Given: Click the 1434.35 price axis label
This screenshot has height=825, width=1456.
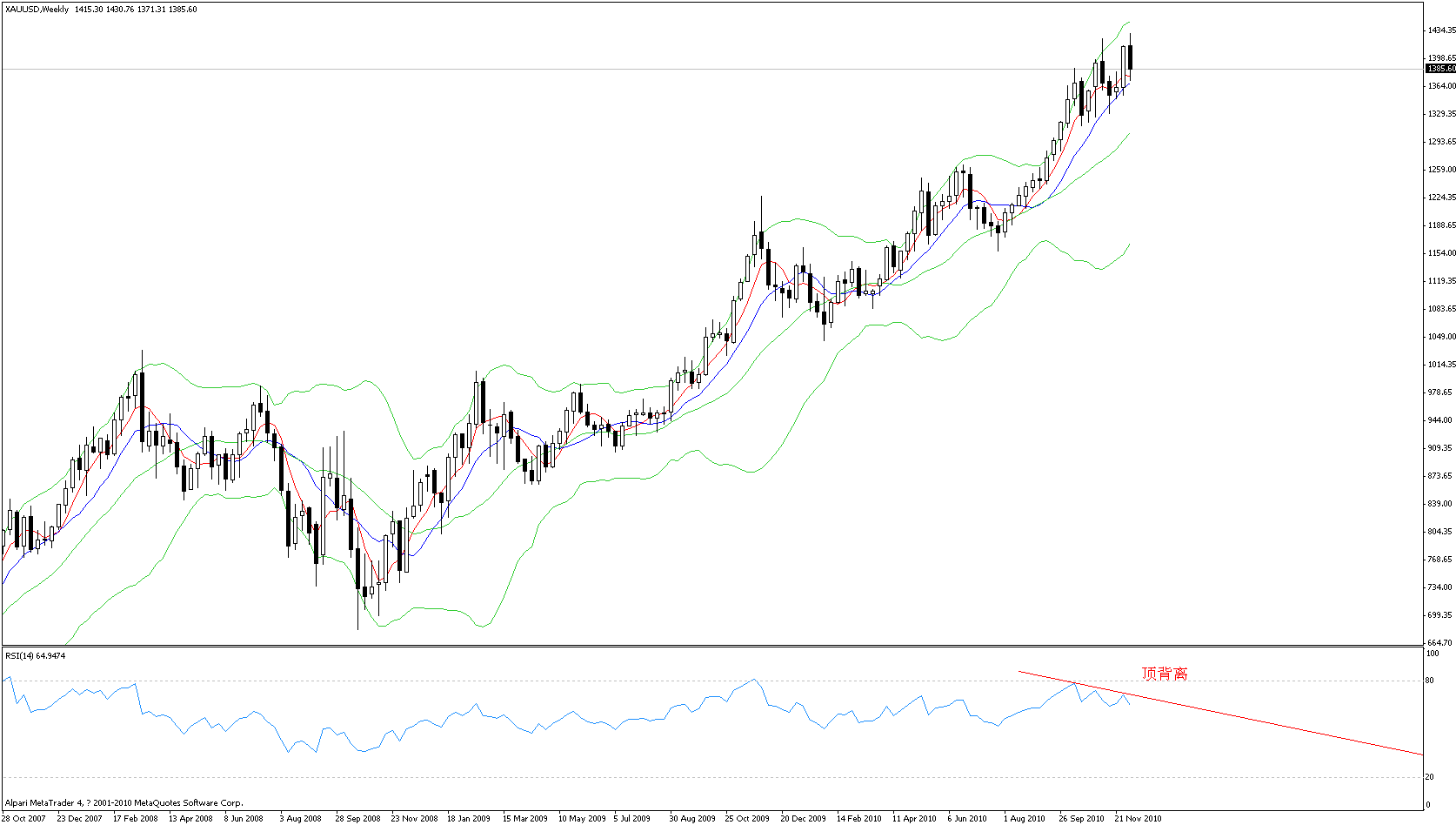Looking at the screenshot, I should (1440, 30).
